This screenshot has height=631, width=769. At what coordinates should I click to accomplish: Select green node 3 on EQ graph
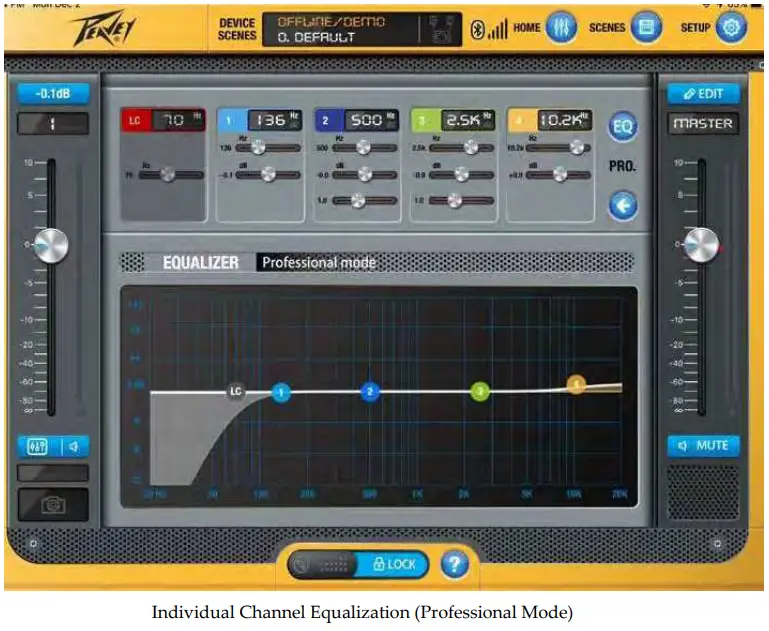click(480, 391)
